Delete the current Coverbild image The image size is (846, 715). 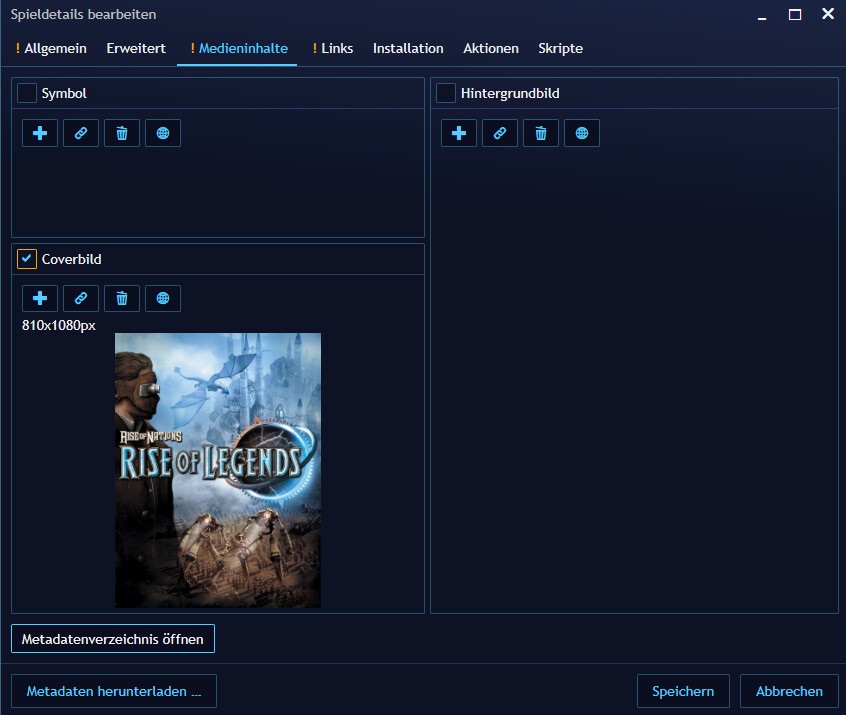pyautogui.click(x=122, y=298)
